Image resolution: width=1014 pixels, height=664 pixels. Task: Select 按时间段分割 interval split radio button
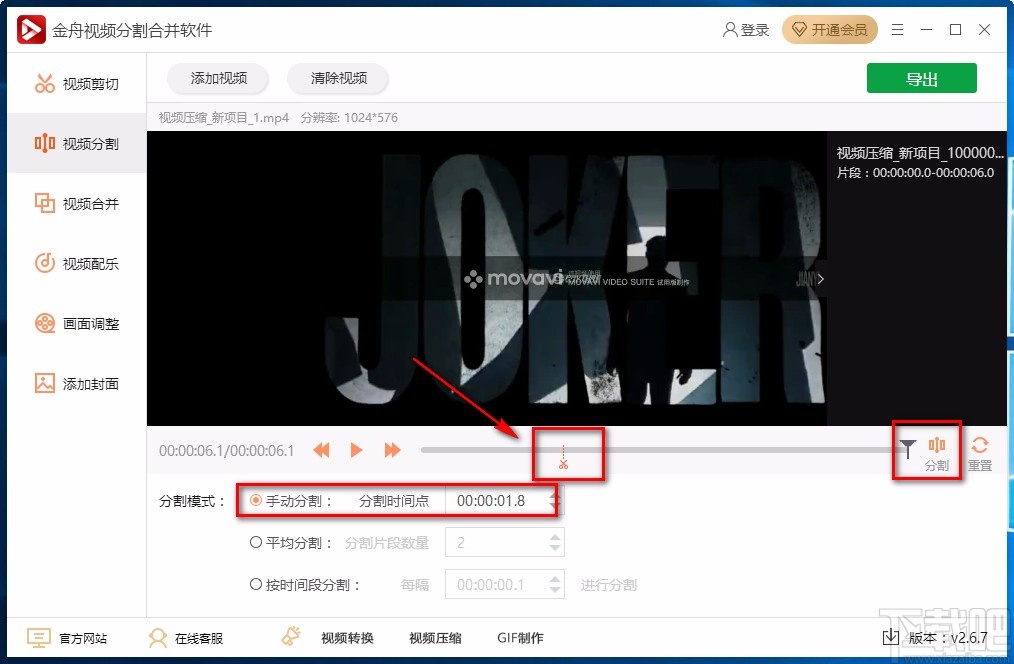coord(256,584)
